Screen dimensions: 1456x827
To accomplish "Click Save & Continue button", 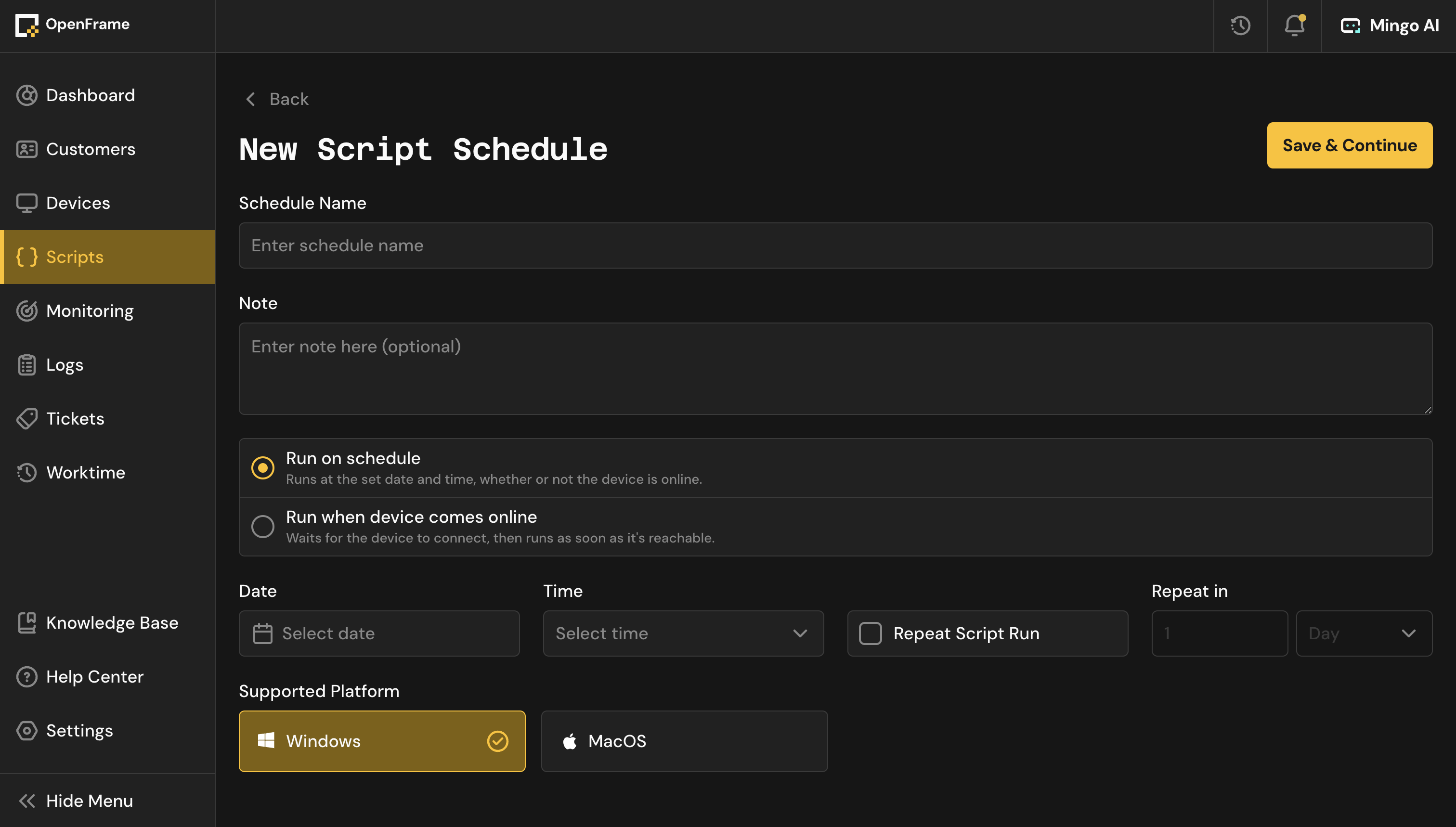I will (x=1349, y=145).
